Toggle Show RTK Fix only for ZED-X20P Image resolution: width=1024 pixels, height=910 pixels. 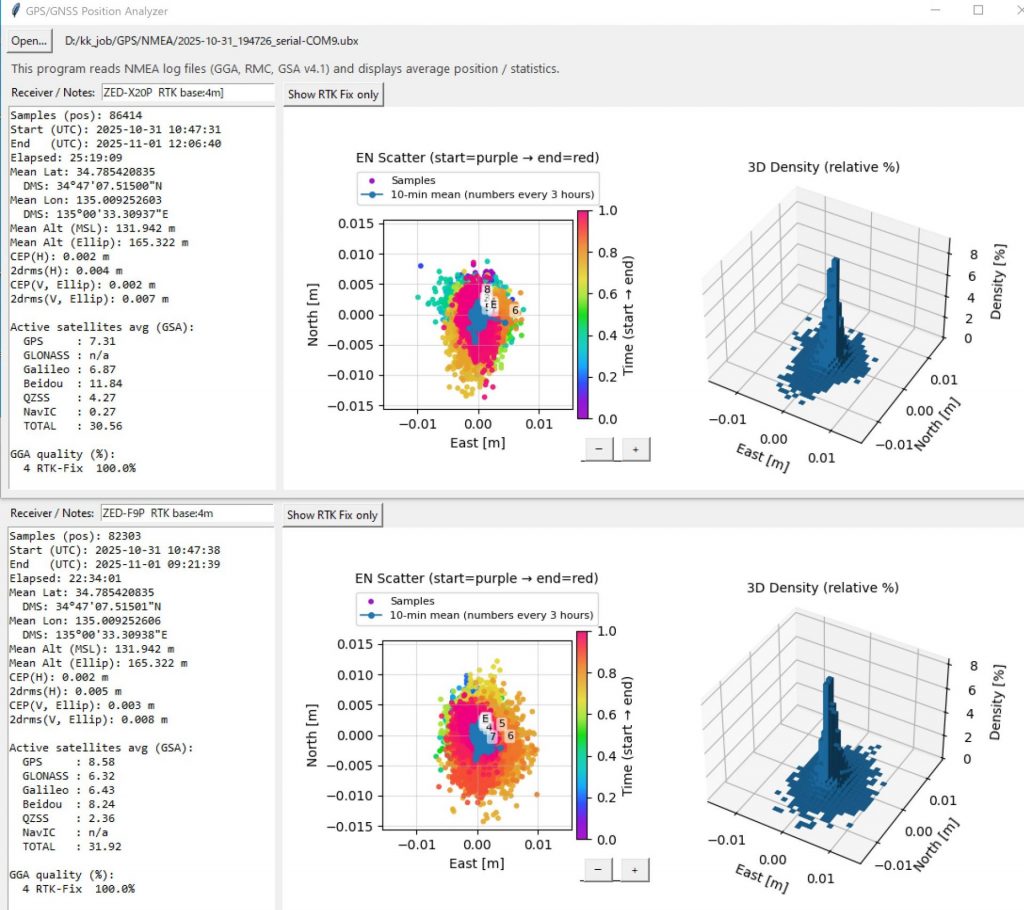pos(333,94)
